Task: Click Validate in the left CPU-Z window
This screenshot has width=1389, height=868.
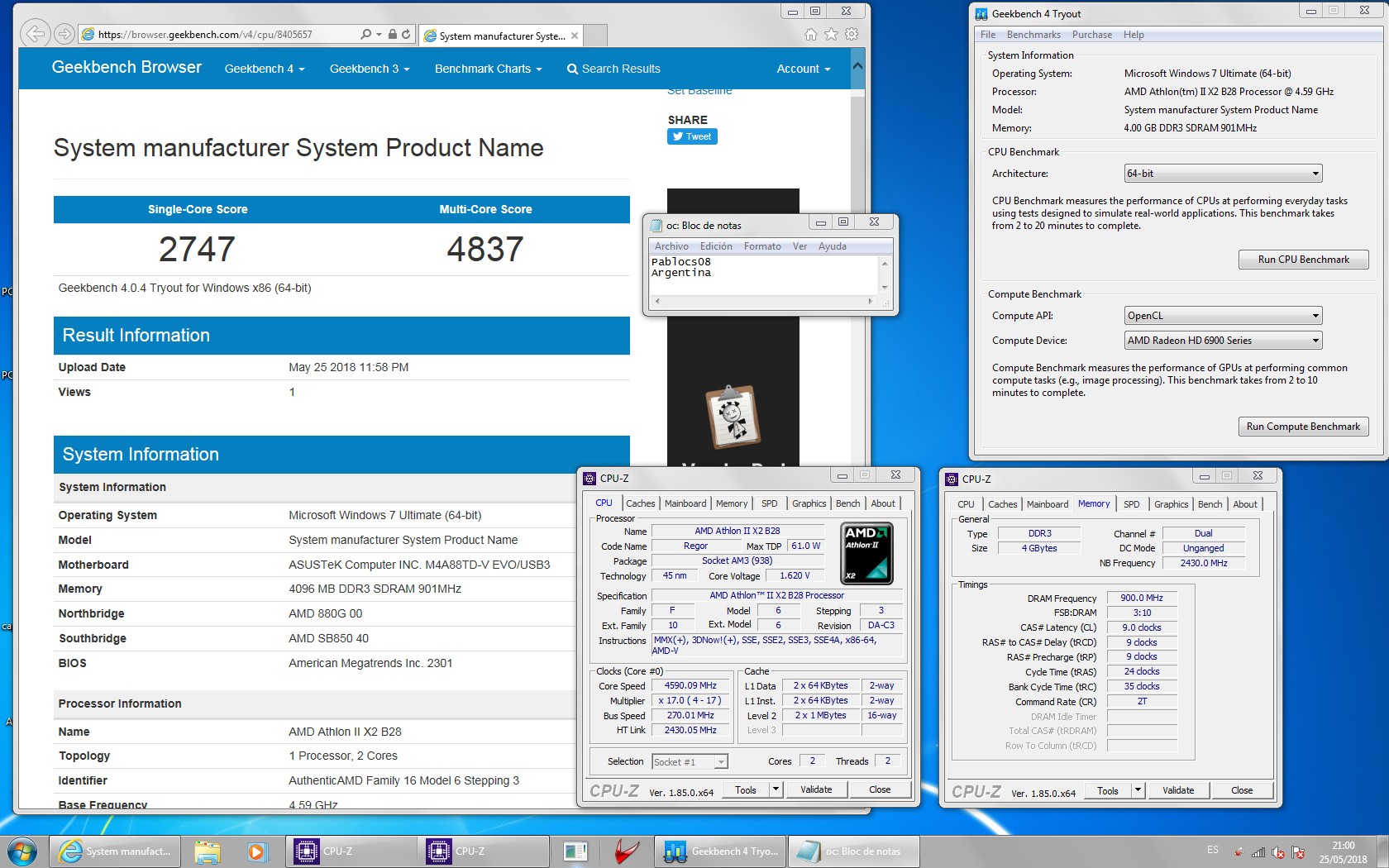Action: tap(816, 789)
